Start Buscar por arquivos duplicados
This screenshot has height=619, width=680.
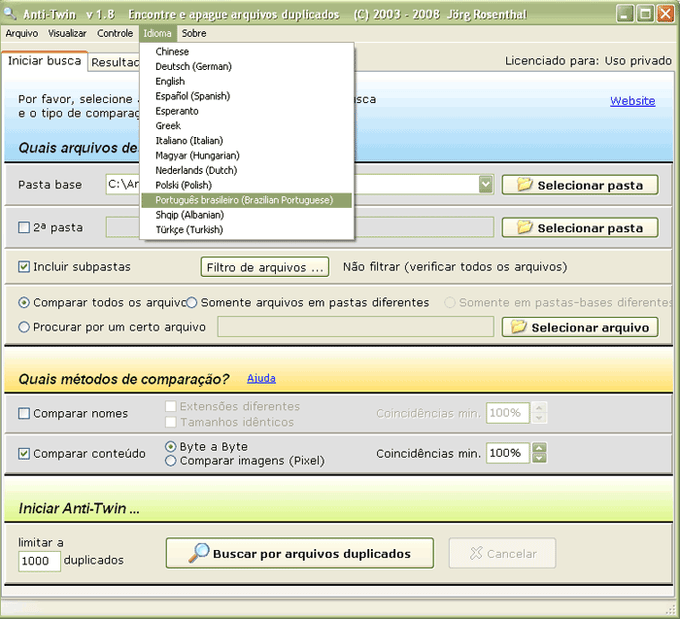click(x=299, y=553)
